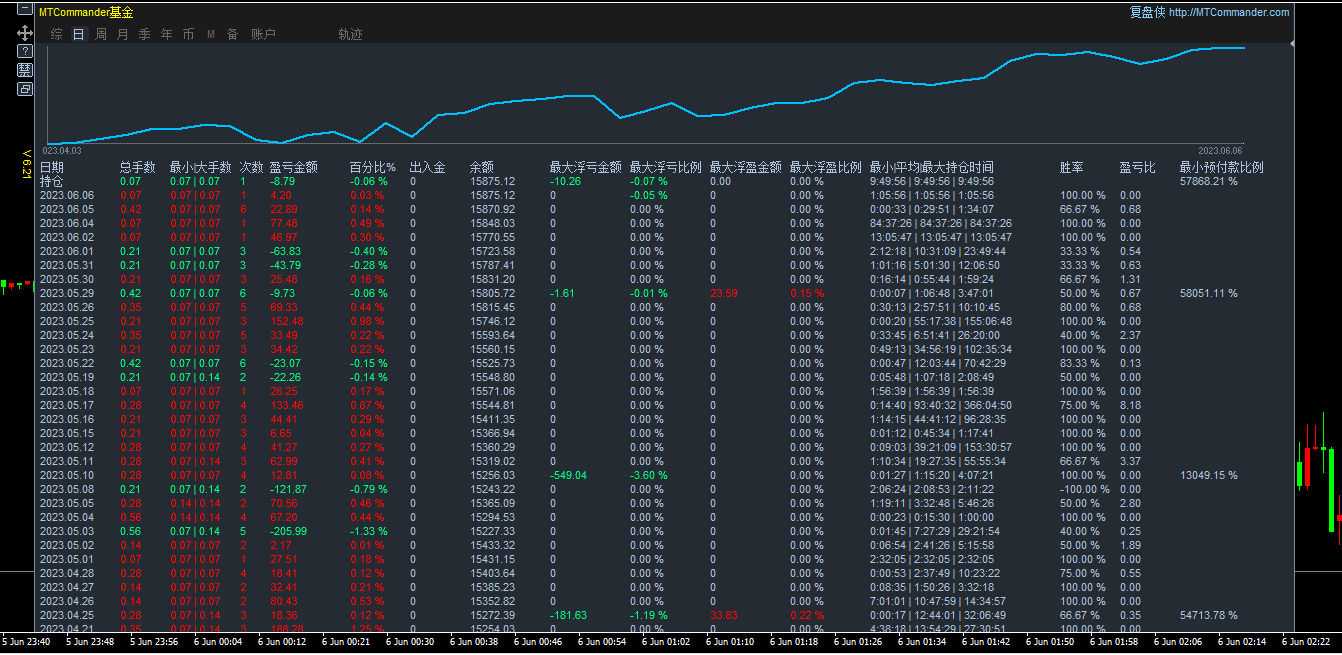Click the 最小|大手数 column header
Image resolution: width=1342 pixels, height=655 pixels.
point(200,168)
